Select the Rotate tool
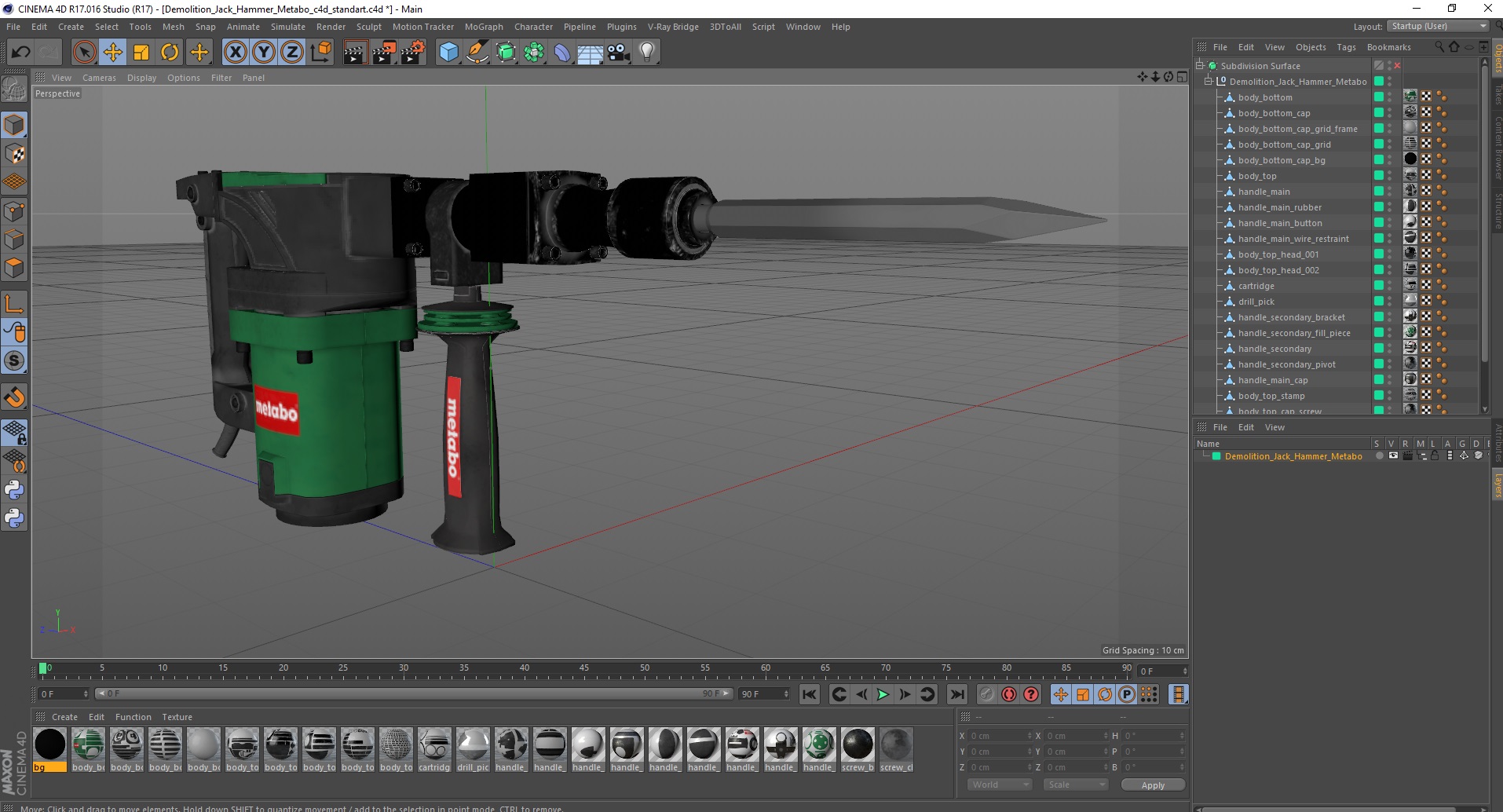The image size is (1503, 812). (170, 53)
